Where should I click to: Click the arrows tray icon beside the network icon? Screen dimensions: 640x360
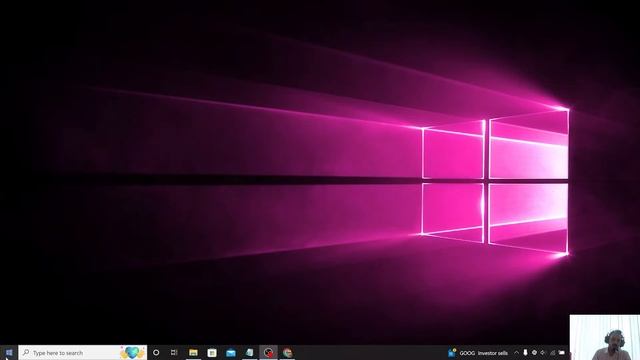click(x=543, y=353)
